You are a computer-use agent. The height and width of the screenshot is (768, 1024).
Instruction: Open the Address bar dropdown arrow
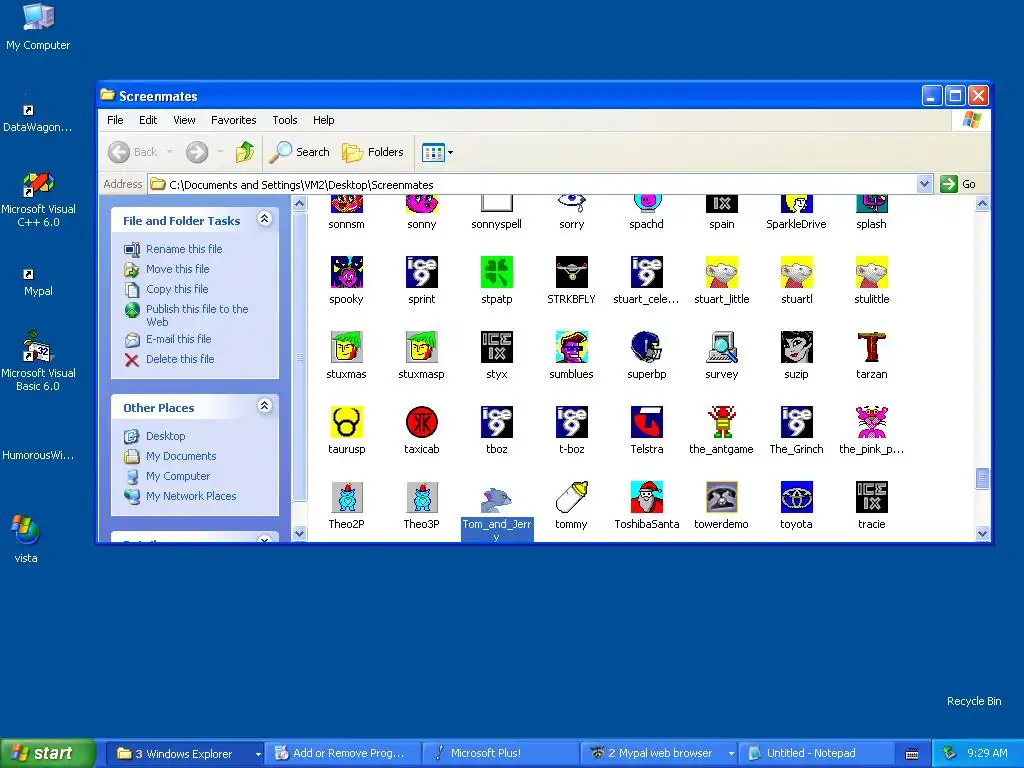pyautogui.click(x=924, y=184)
